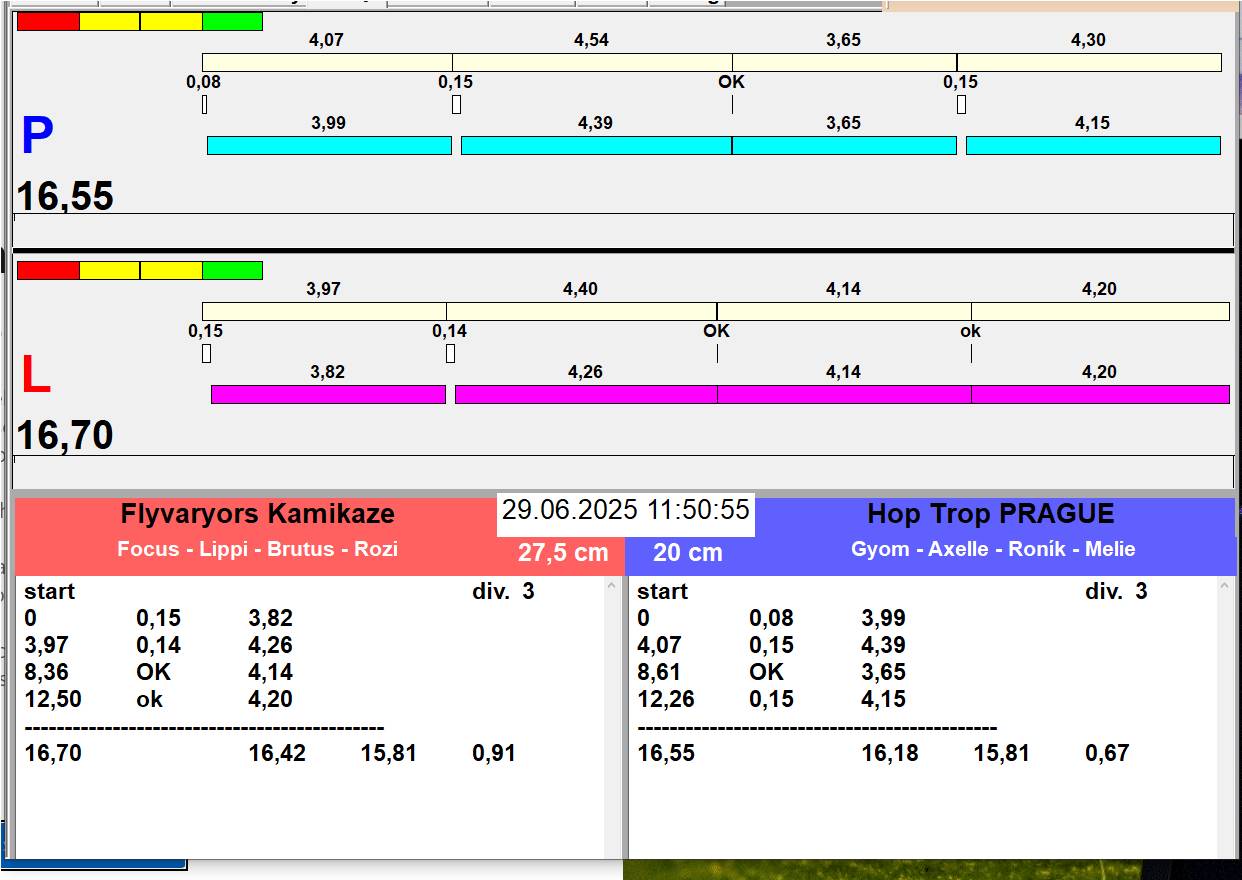This screenshot has height=880, width=1242.
Task: Click the red start light in lane P
Action: pyautogui.click(x=48, y=22)
